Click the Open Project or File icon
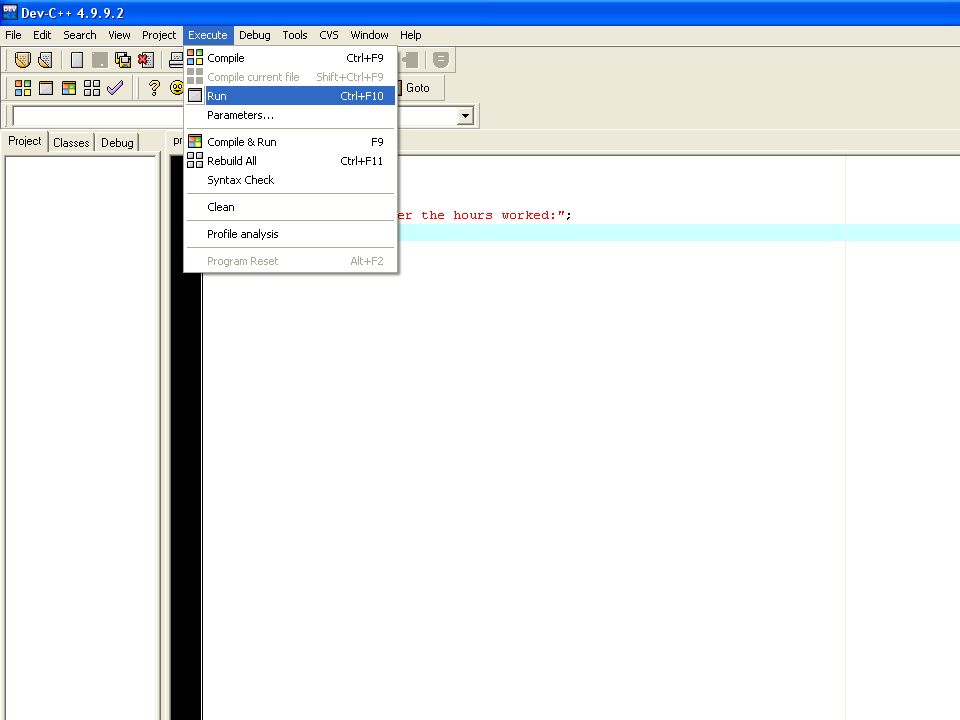 click(45, 60)
